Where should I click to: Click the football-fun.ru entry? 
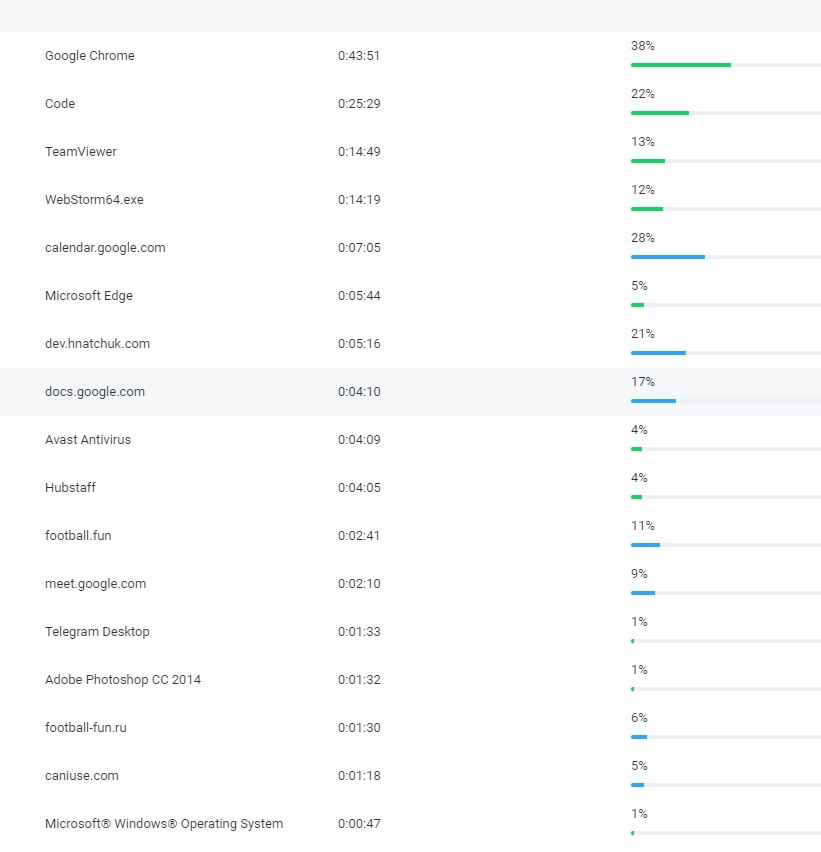pyautogui.click(x=85, y=728)
